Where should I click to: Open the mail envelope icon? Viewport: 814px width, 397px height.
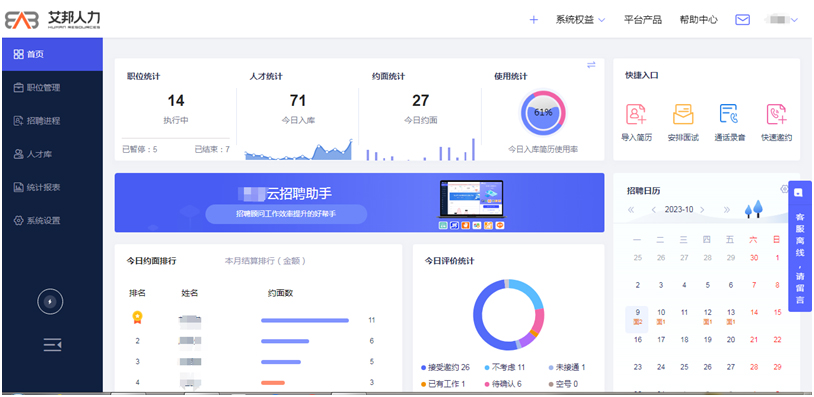click(743, 20)
